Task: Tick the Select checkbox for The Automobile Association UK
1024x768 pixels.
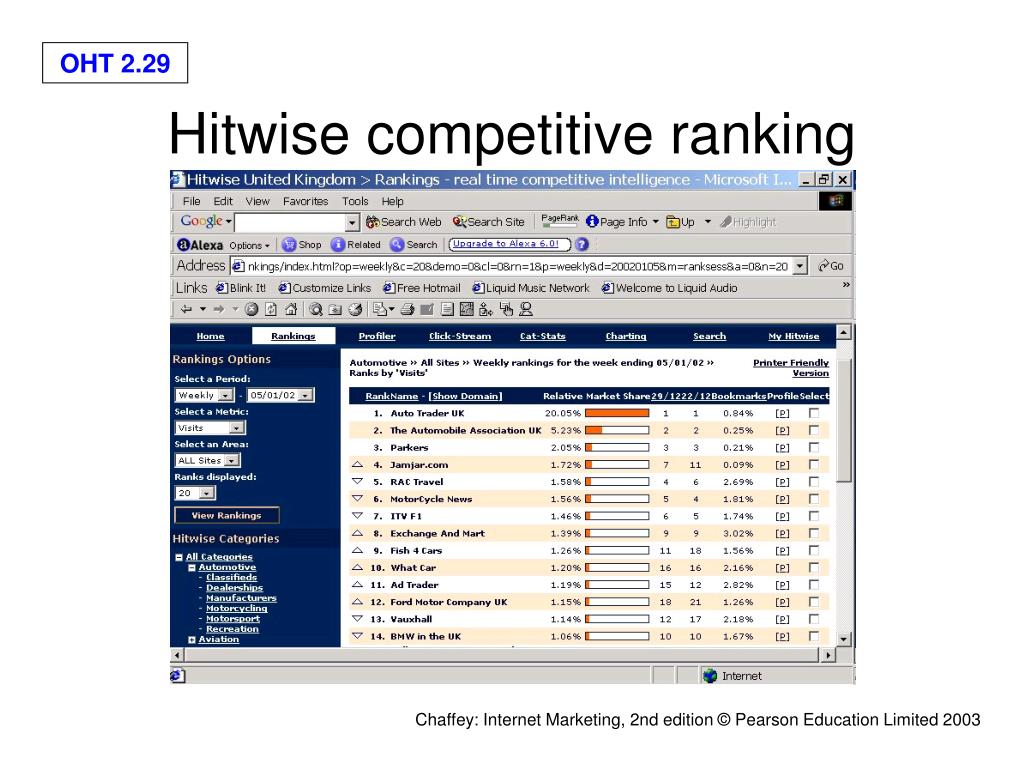Action: click(x=814, y=430)
